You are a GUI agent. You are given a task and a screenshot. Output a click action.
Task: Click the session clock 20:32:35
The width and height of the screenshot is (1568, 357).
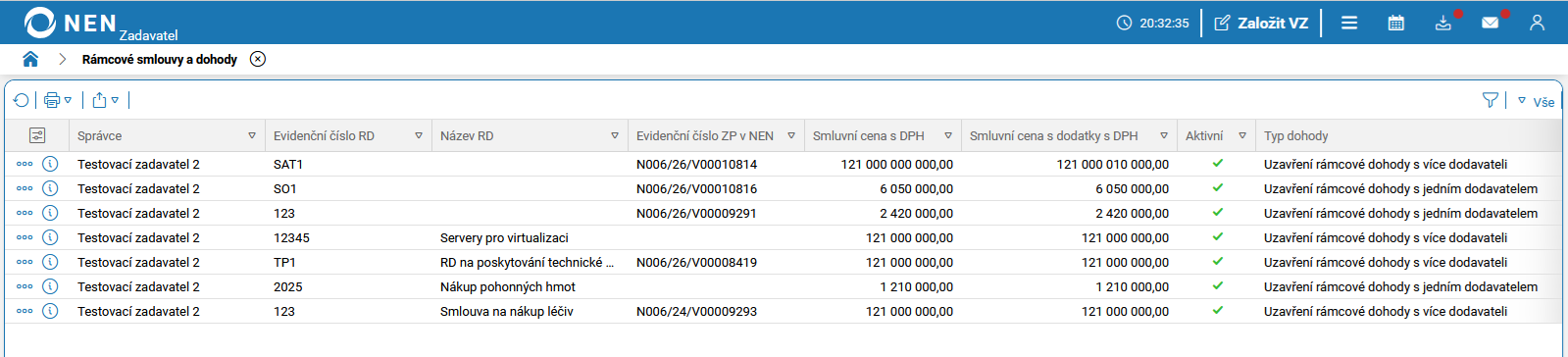1153,23
